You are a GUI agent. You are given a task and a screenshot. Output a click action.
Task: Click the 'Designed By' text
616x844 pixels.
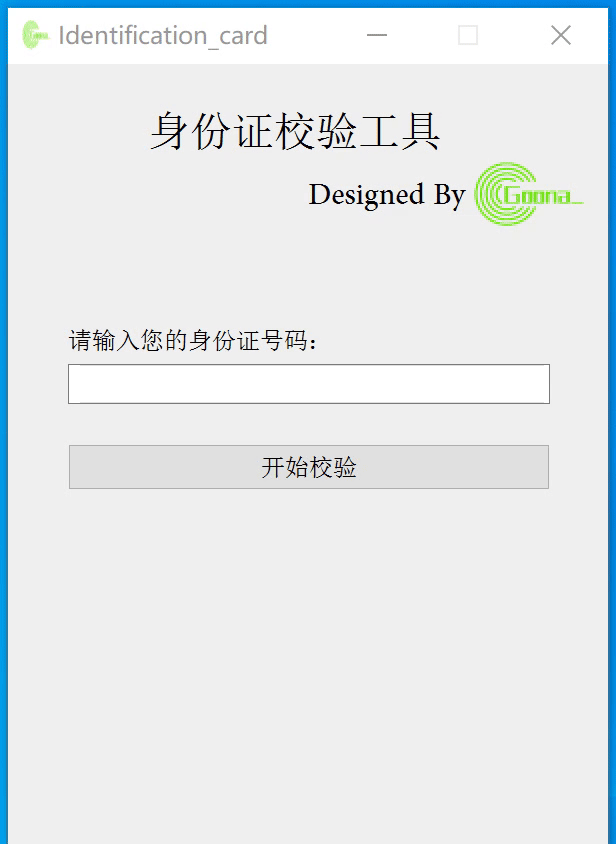point(387,194)
